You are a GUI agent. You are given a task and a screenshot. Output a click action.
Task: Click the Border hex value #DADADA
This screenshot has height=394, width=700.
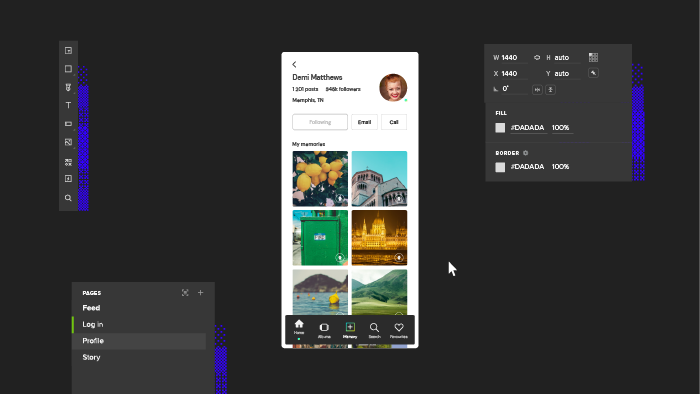(x=528, y=166)
